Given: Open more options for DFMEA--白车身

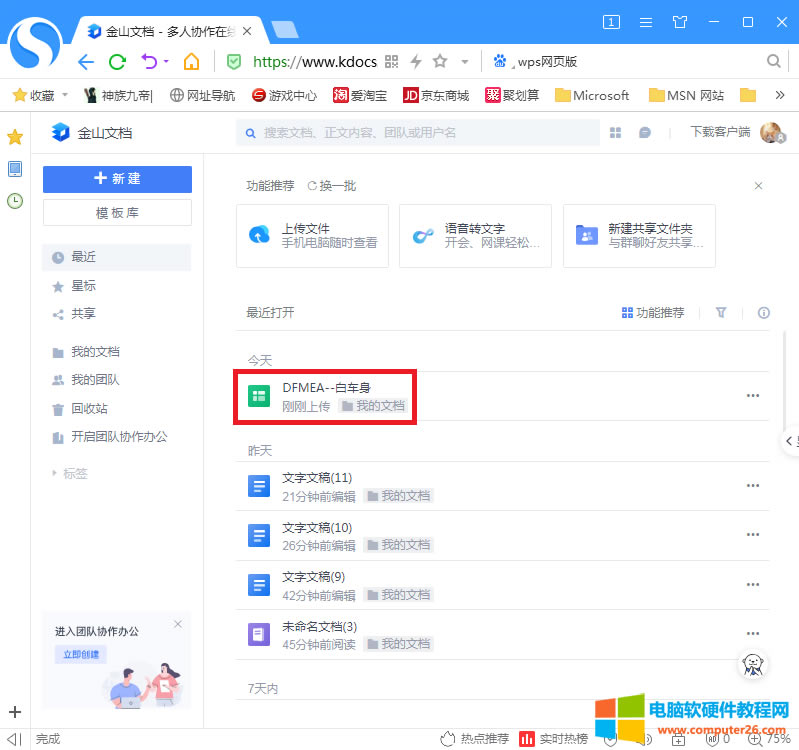Looking at the screenshot, I should click(x=753, y=396).
